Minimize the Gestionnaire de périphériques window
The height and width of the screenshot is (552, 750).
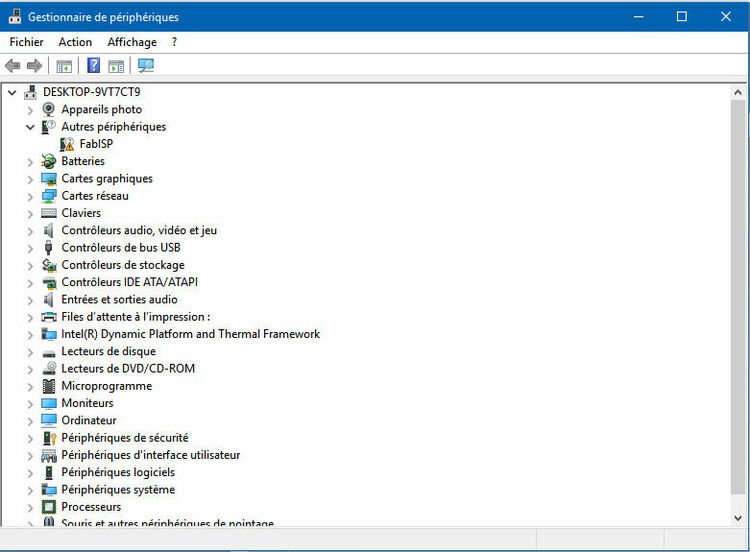(x=638, y=17)
